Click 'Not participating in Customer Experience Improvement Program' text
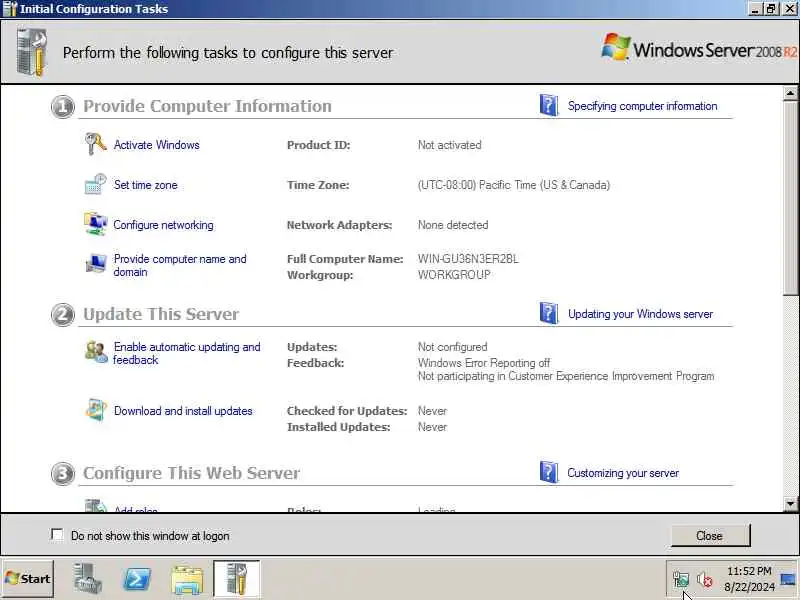The height and width of the screenshot is (600, 800). [566, 376]
